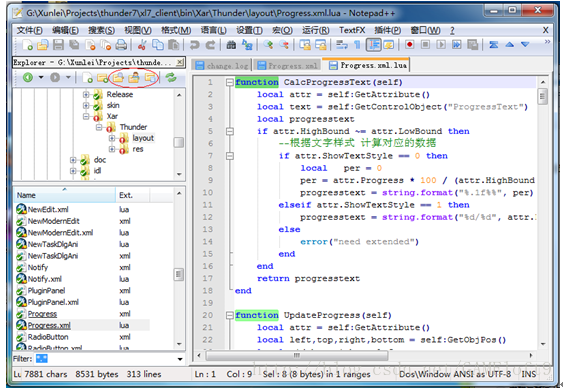
Task: Open the Filter combo box dropdown arrow
Action: pyautogui.click(x=180, y=359)
